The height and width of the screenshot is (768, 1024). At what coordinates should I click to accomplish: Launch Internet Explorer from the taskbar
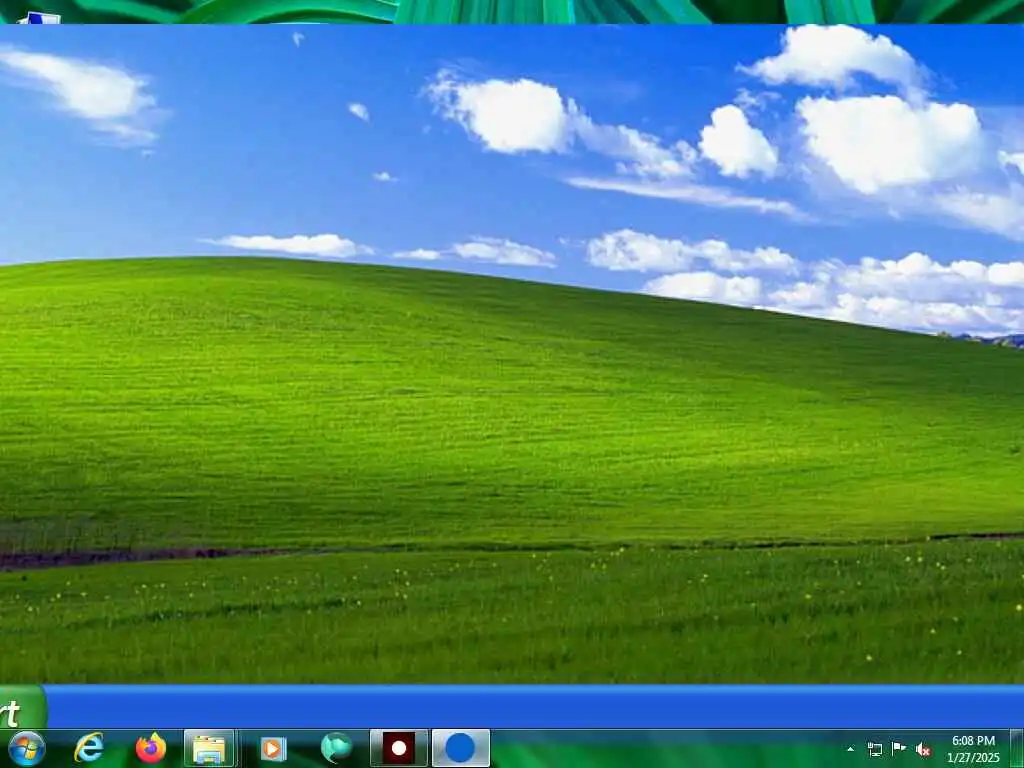[x=89, y=748]
